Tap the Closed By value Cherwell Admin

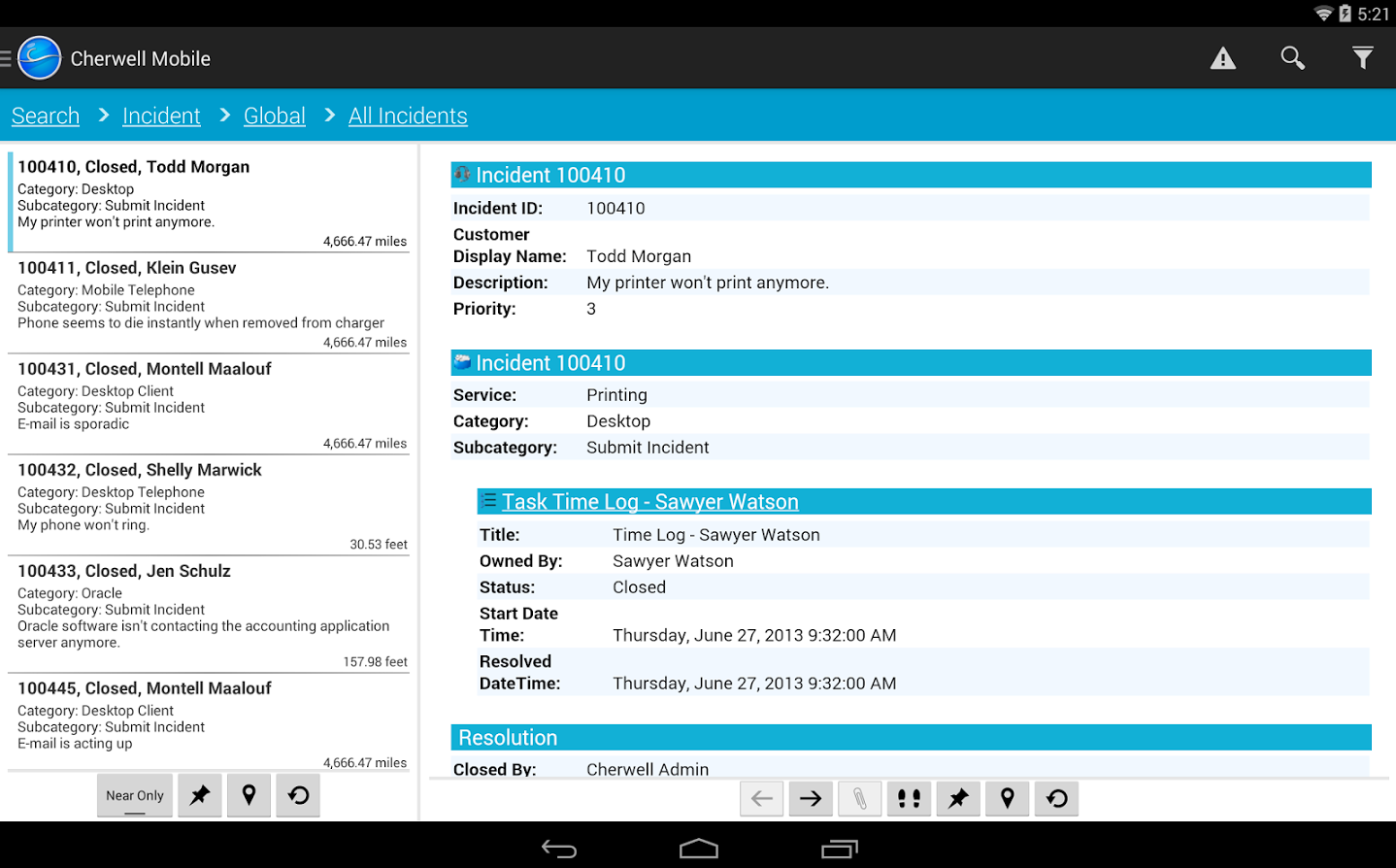[648, 769]
